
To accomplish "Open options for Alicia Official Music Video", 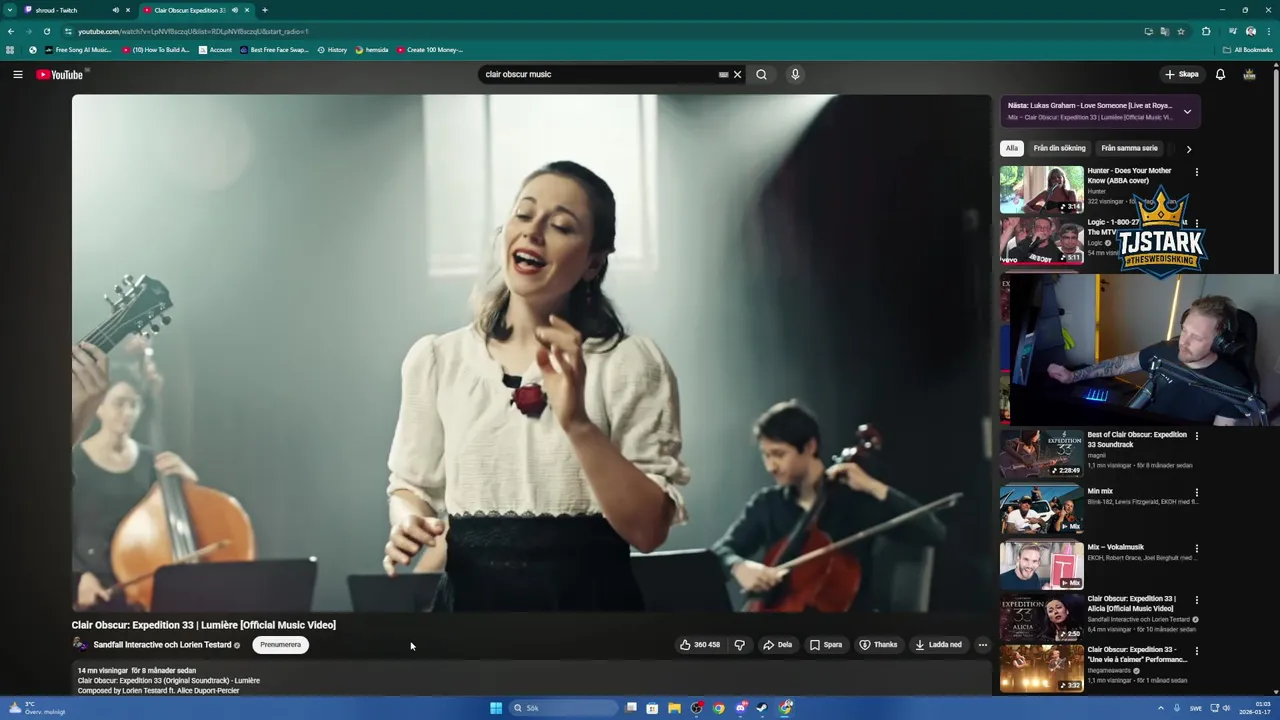I will pyautogui.click(x=1196, y=600).
